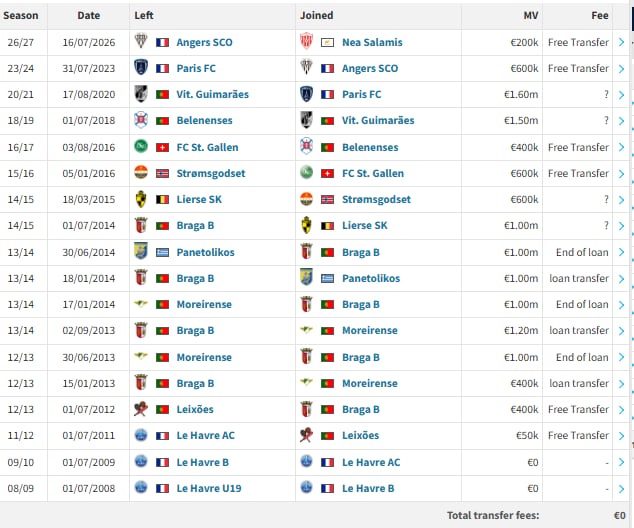Open the Le Havre AC link in Left column
Screen dimensions: 634x528
205,436
